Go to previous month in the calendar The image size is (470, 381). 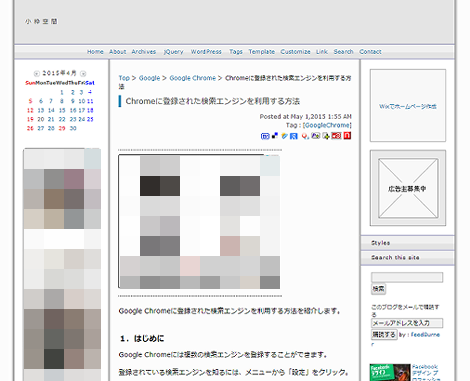(x=37, y=73)
